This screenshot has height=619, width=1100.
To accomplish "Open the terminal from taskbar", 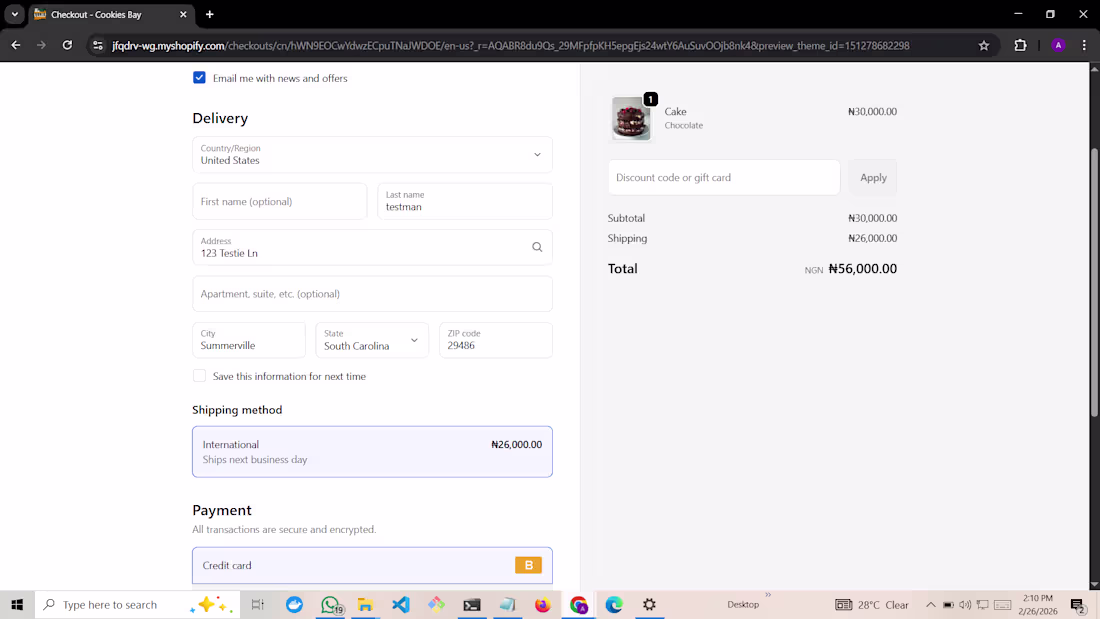I will point(471,604).
